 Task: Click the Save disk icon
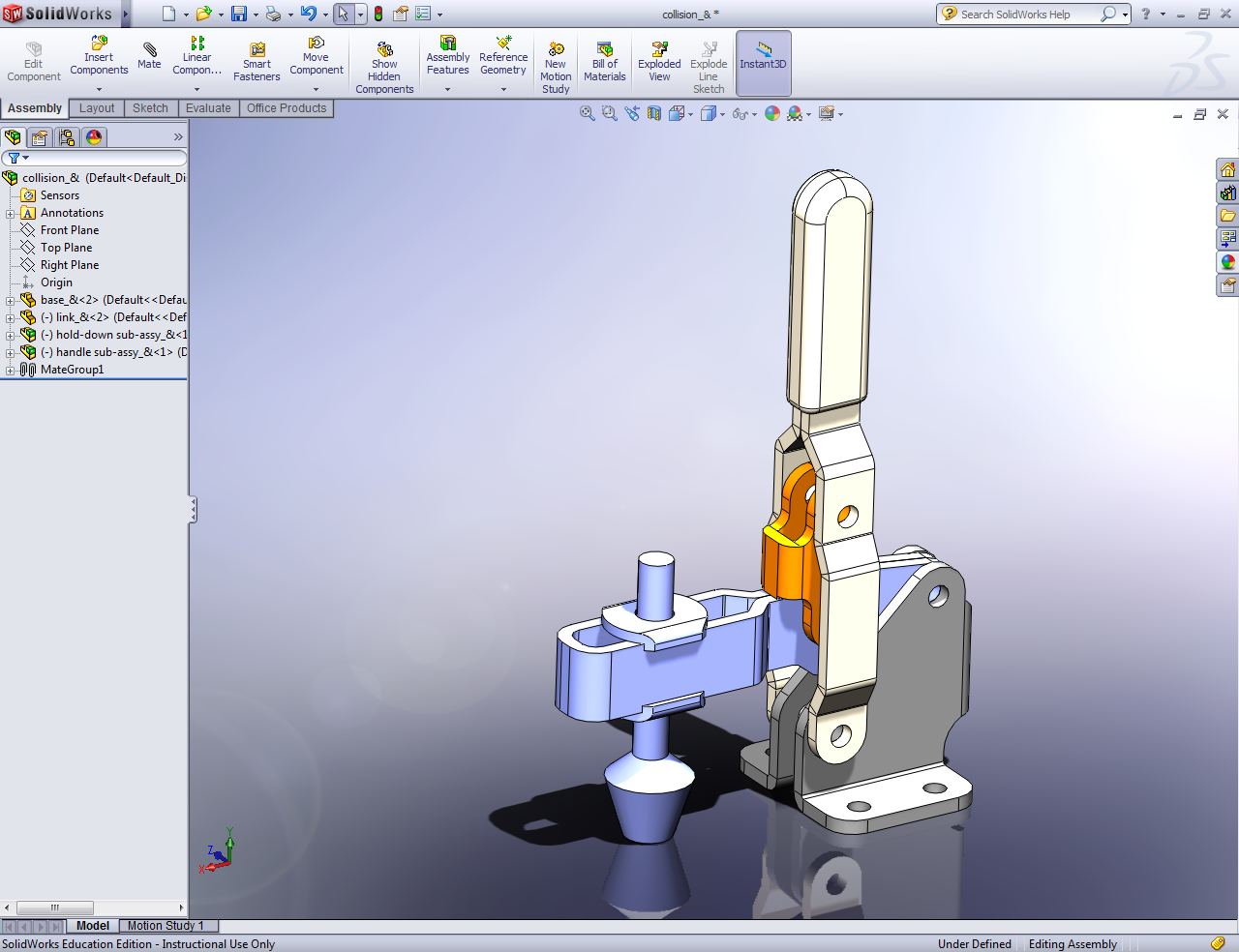[x=239, y=14]
